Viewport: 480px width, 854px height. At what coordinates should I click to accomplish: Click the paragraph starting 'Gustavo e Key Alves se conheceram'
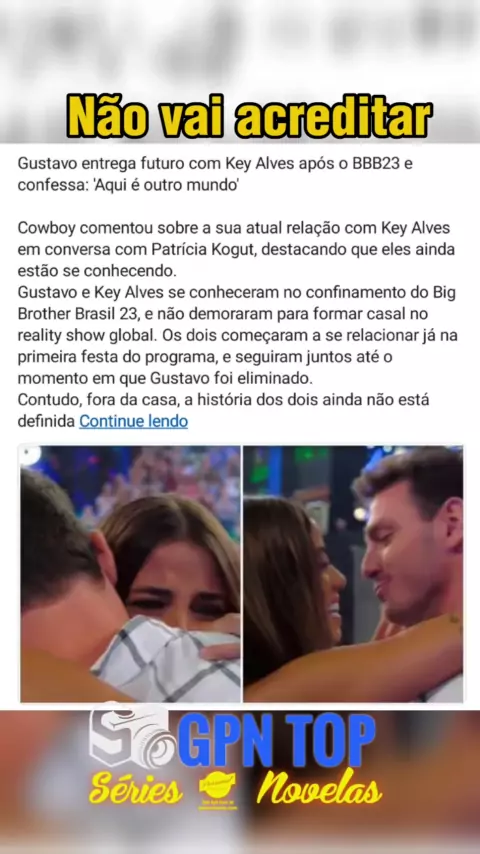coord(237,335)
